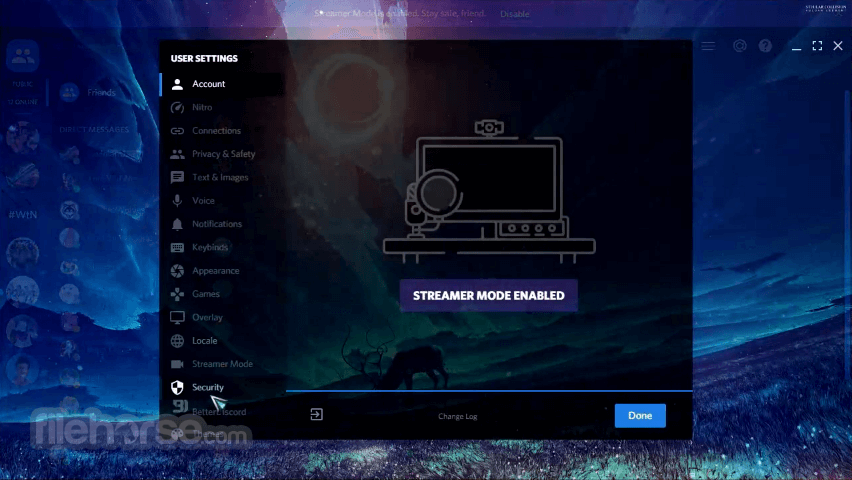Open the hamburger list icon at top right
The image size is (852, 480).
pos(708,46)
